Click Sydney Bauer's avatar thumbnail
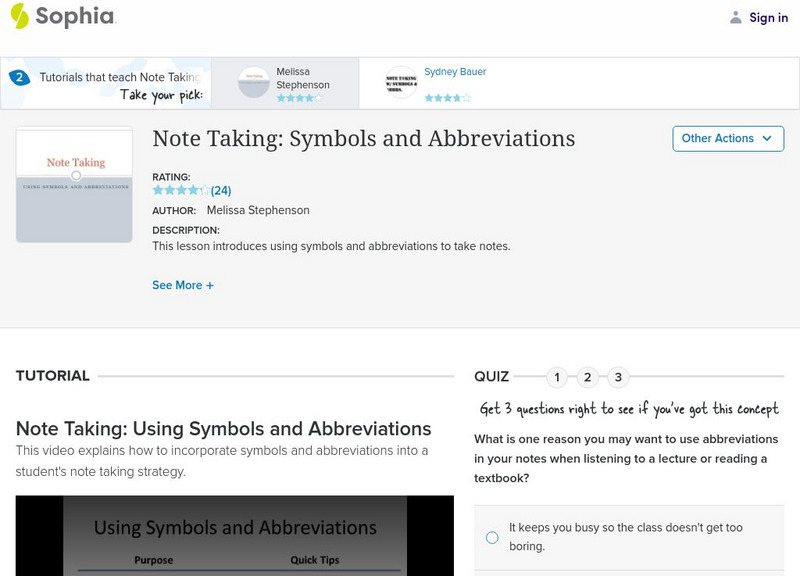Screen dimensions: 800x576 (401, 83)
